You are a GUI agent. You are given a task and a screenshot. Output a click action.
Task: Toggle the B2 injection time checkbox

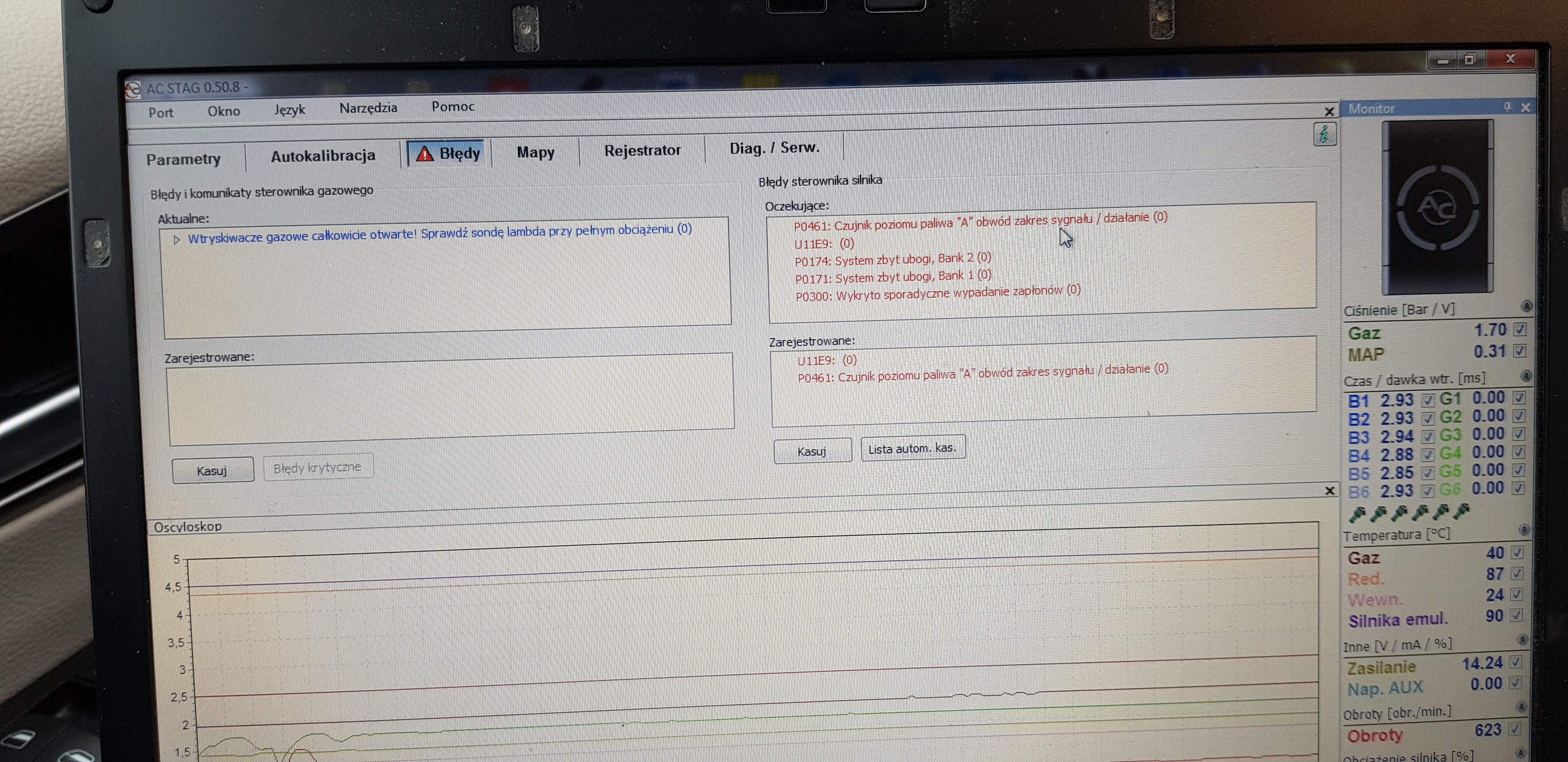1427,419
